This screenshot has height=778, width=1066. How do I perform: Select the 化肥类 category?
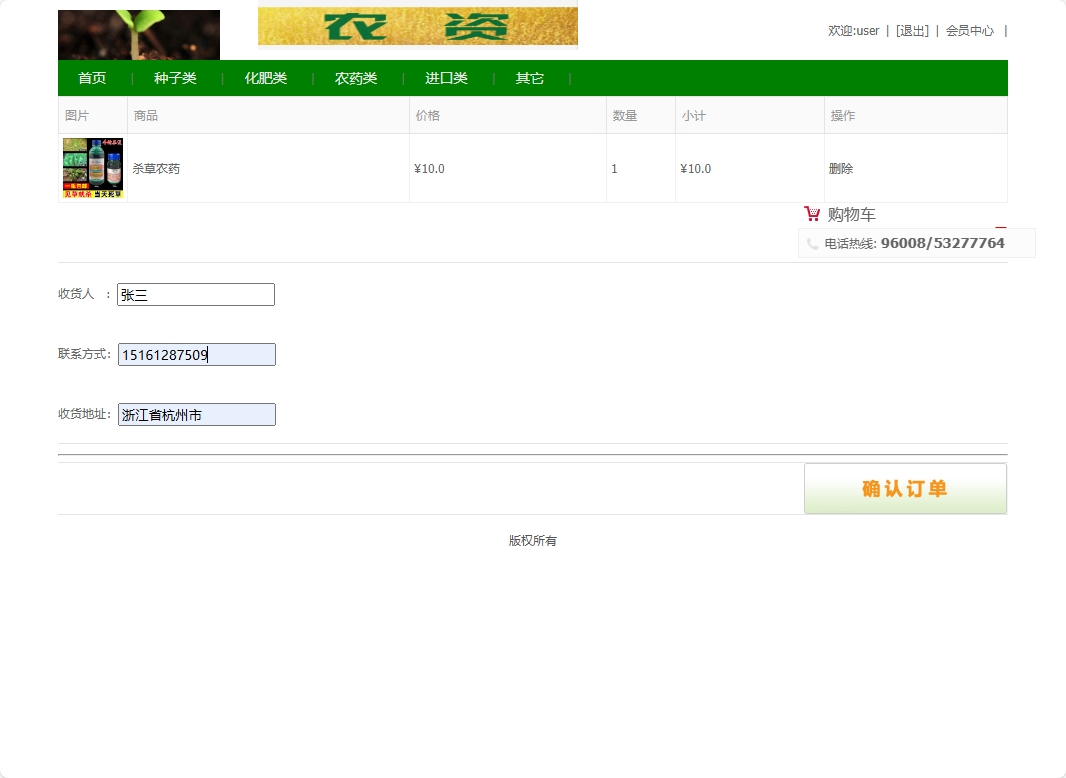(266, 77)
